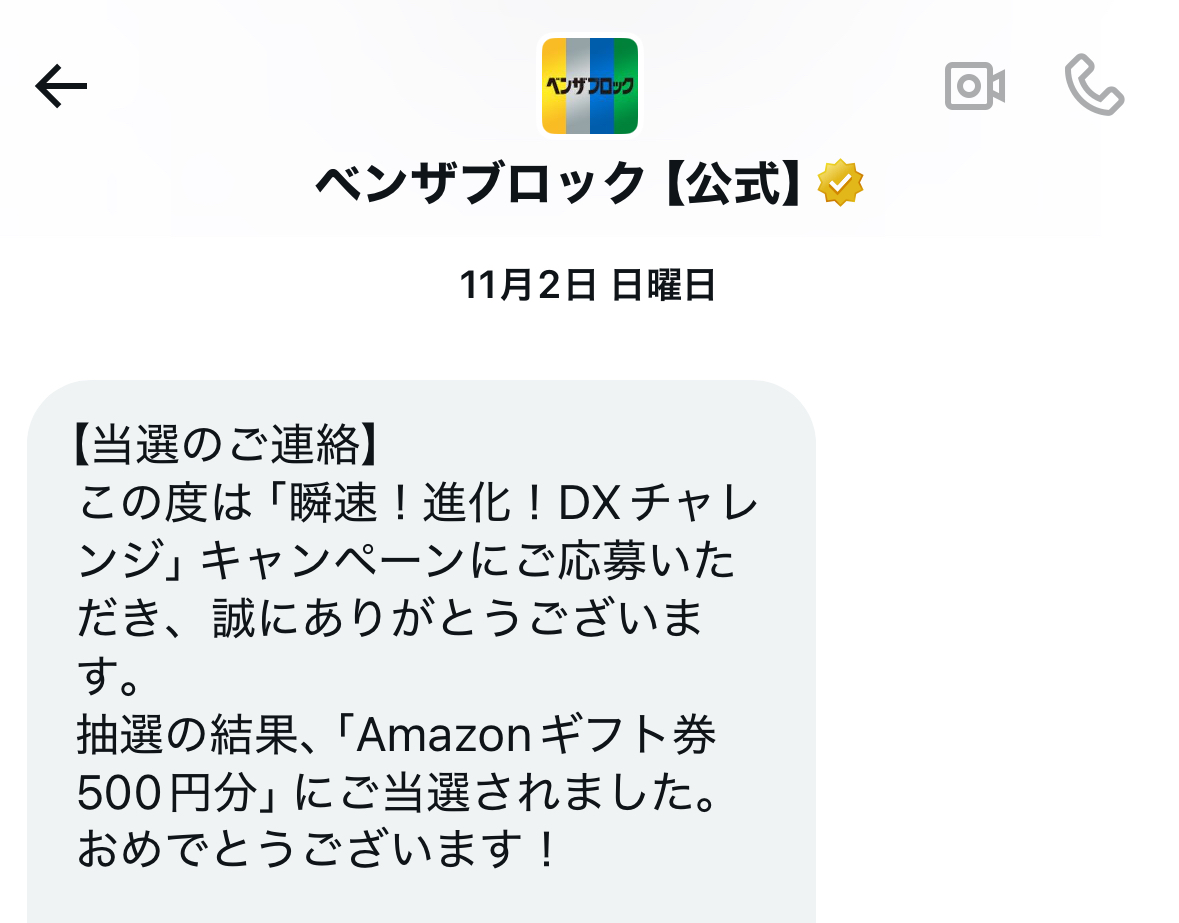Open the ベンザブロック【公式】 account name
This screenshot has height=923, width=1179.
[556, 183]
